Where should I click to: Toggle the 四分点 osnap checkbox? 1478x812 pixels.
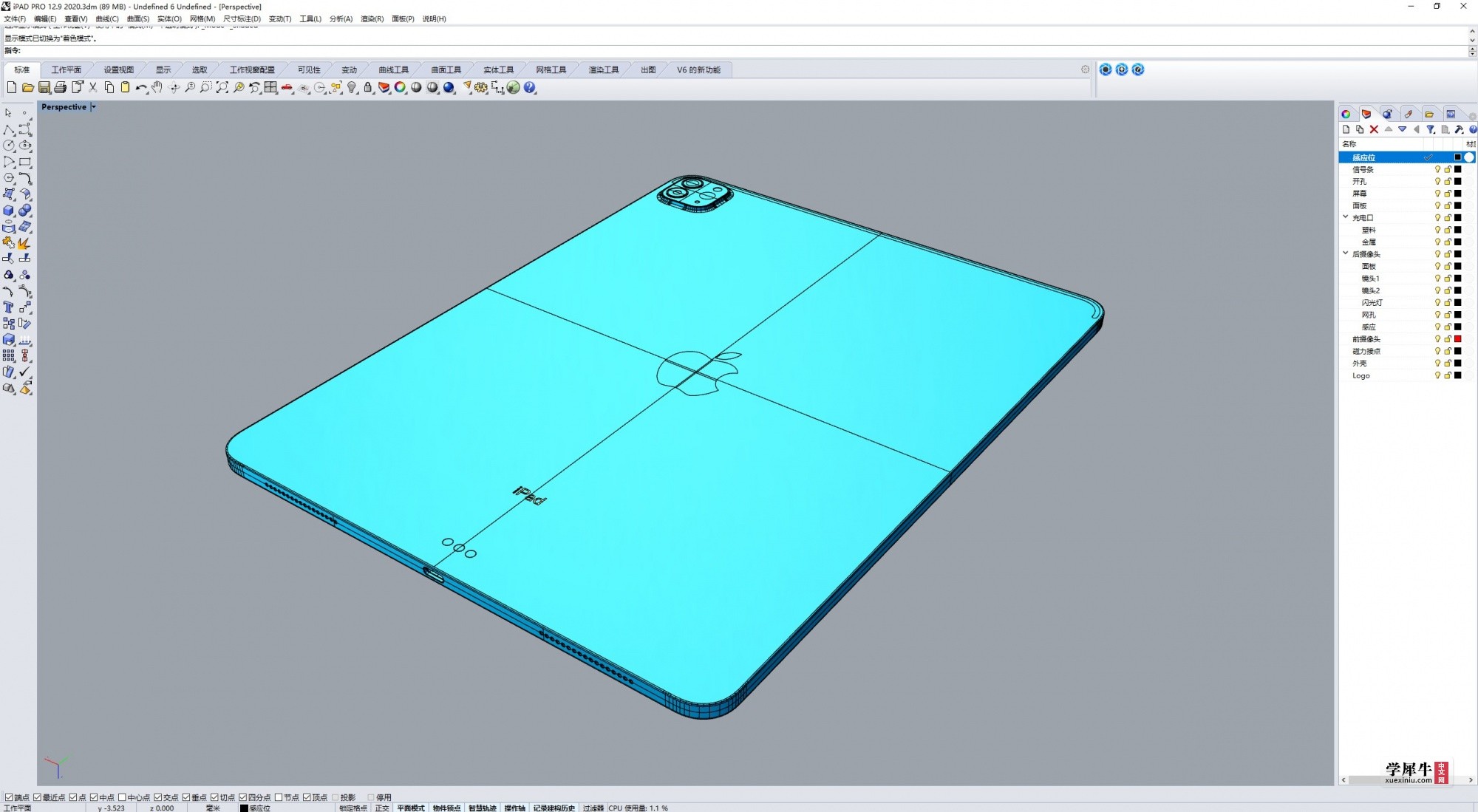(242, 797)
